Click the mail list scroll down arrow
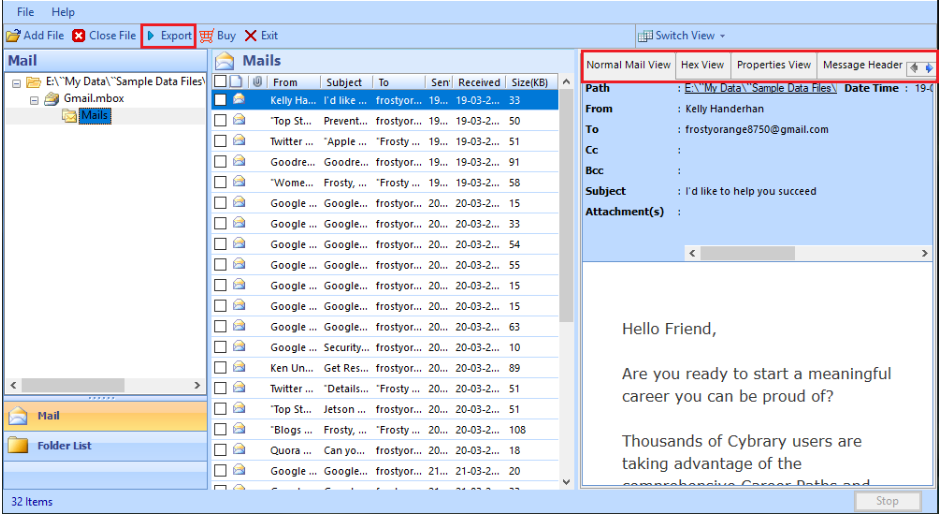 point(566,482)
